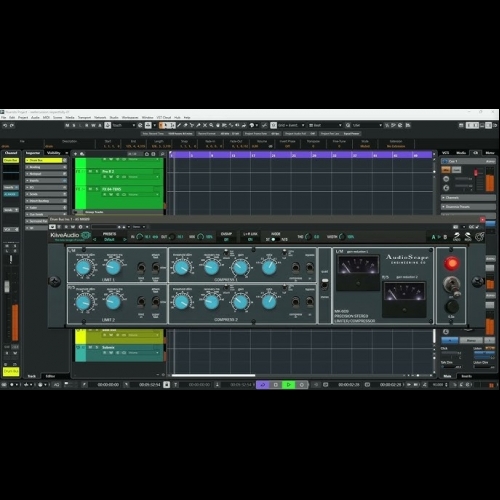This screenshot has width=500, height=500.
Task: Click the plugin preset name field
Action: click(109, 240)
